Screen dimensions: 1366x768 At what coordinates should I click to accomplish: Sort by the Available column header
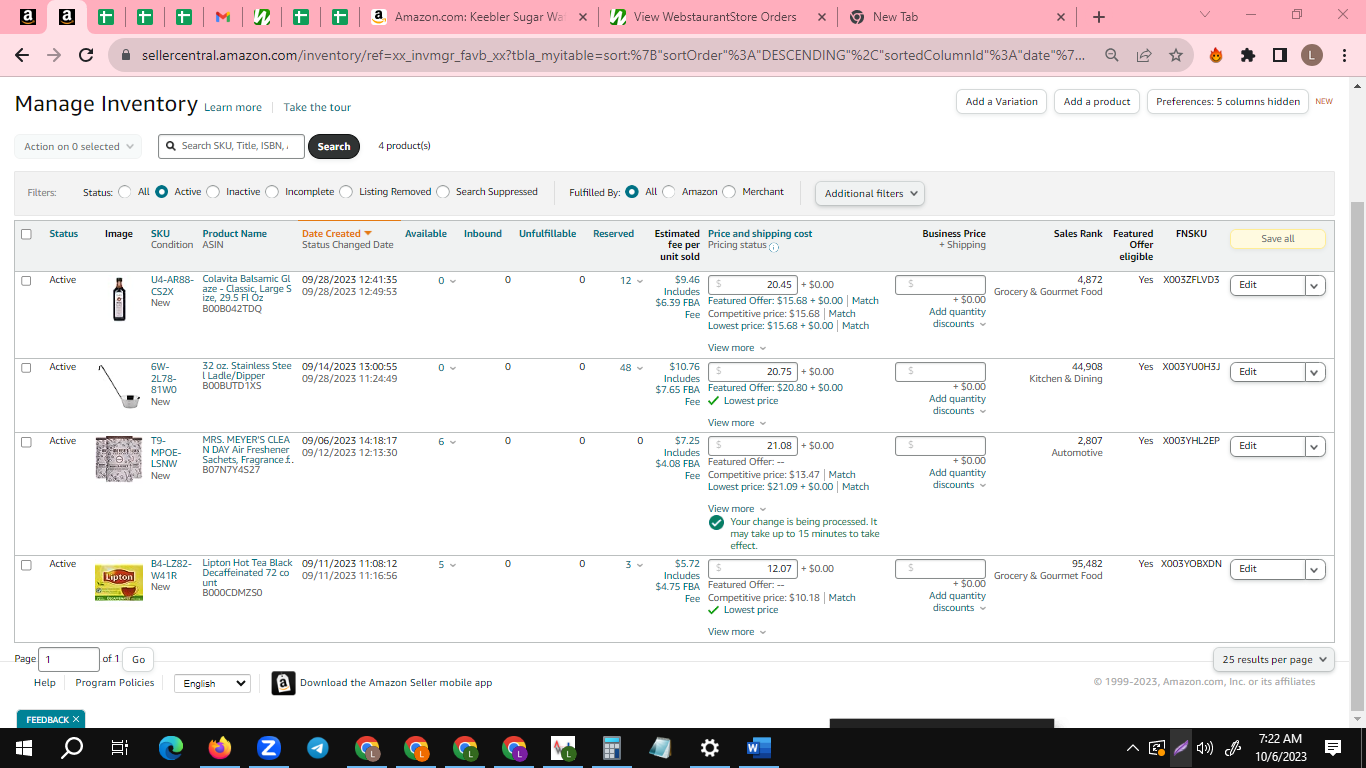pos(426,234)
